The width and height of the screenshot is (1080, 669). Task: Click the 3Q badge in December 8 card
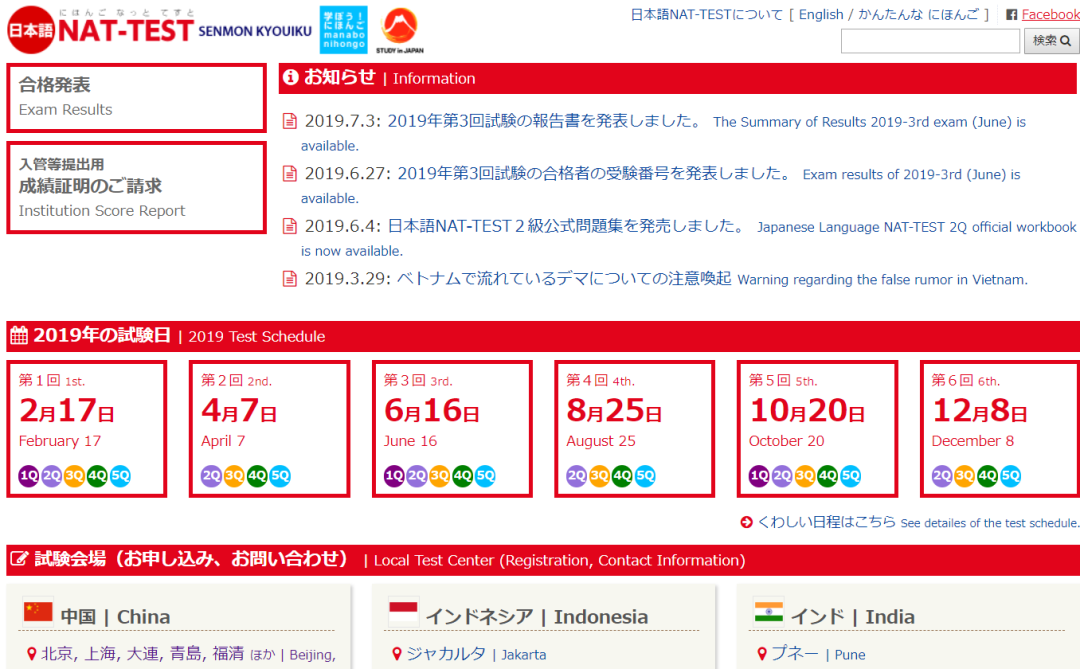point(964,475)
